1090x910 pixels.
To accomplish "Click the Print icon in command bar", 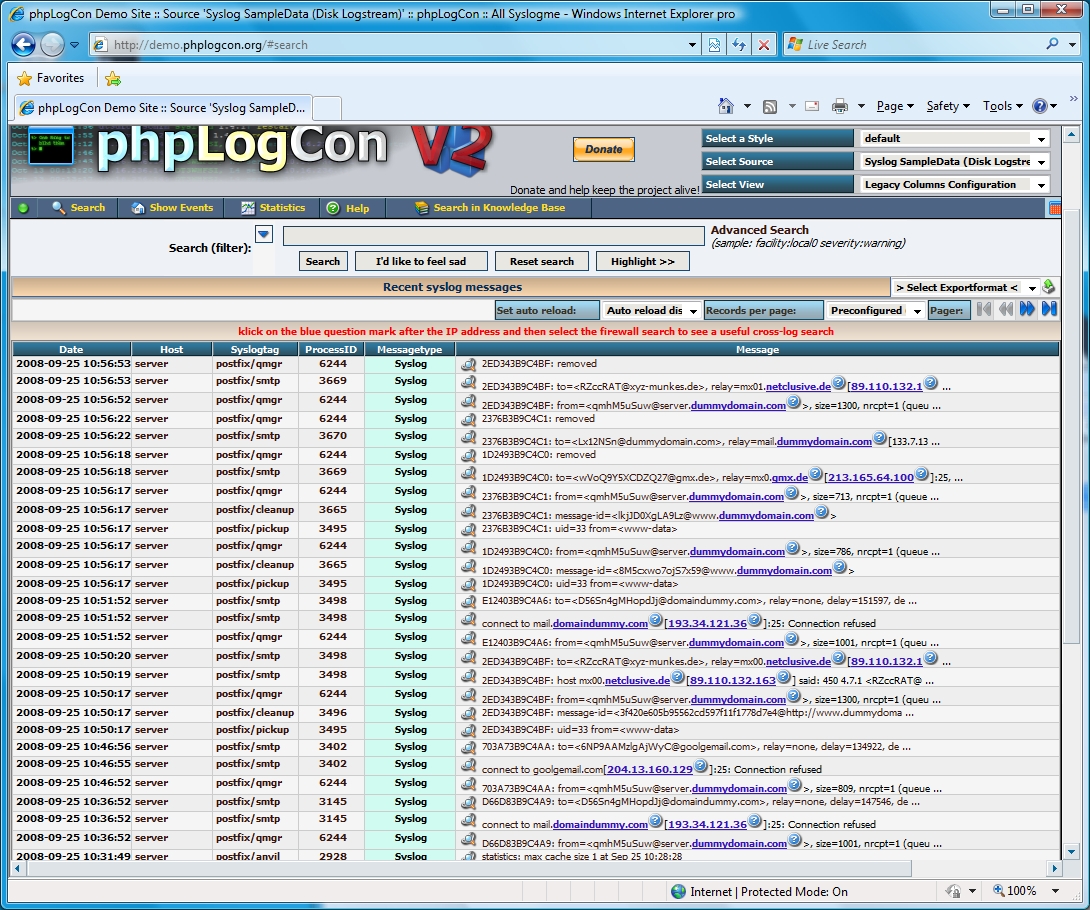I will tap(840, 106).
